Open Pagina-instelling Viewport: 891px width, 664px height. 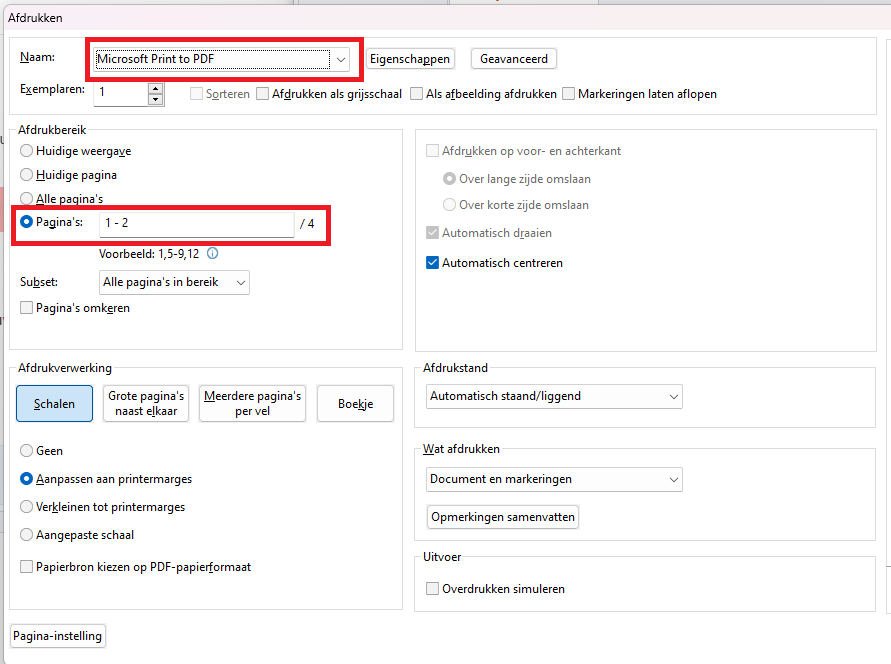[57, 636]
